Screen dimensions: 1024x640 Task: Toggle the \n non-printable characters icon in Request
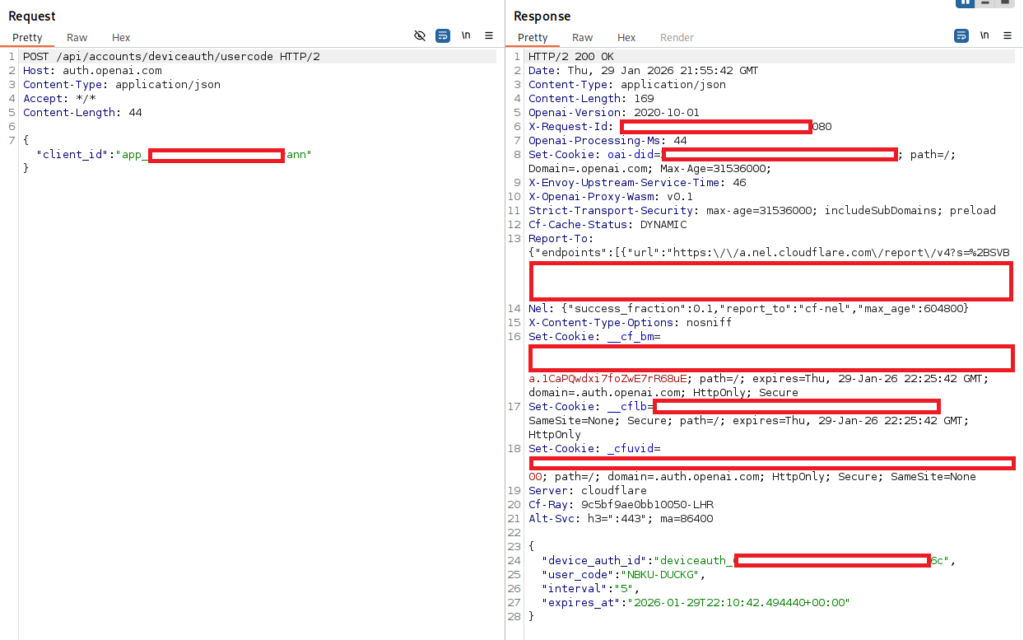tap(466, 35)
